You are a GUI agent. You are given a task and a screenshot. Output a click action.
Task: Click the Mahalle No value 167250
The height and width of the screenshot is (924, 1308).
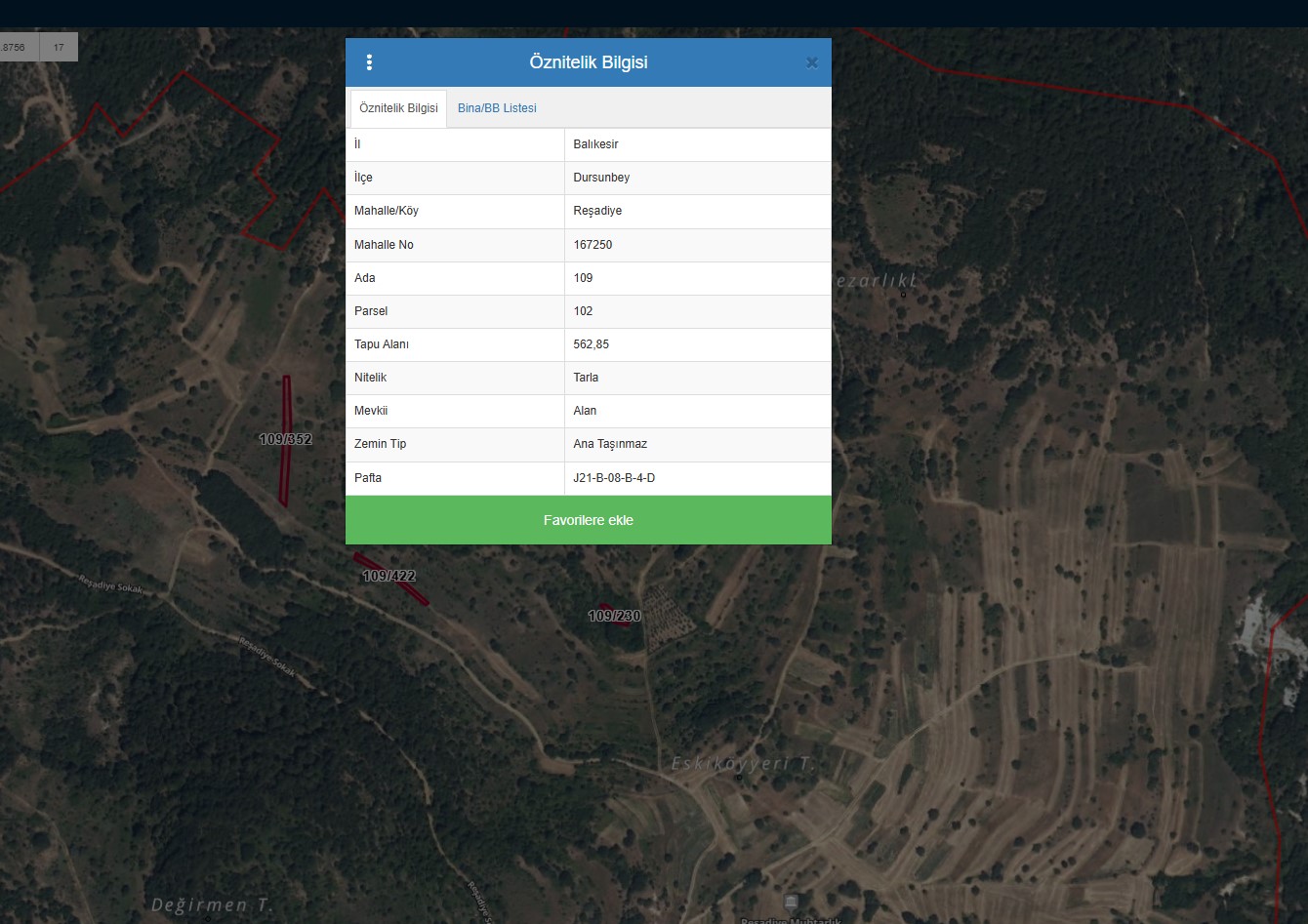tap(593, 245)
